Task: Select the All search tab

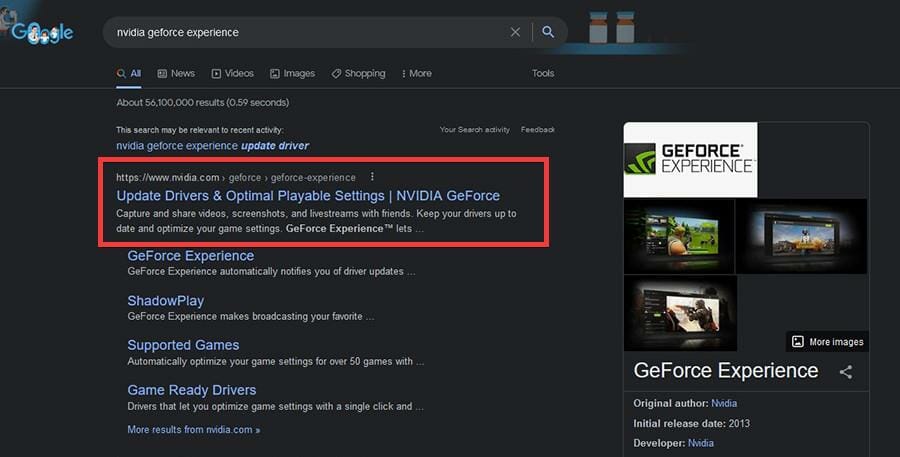Action: tap(129, 73)
